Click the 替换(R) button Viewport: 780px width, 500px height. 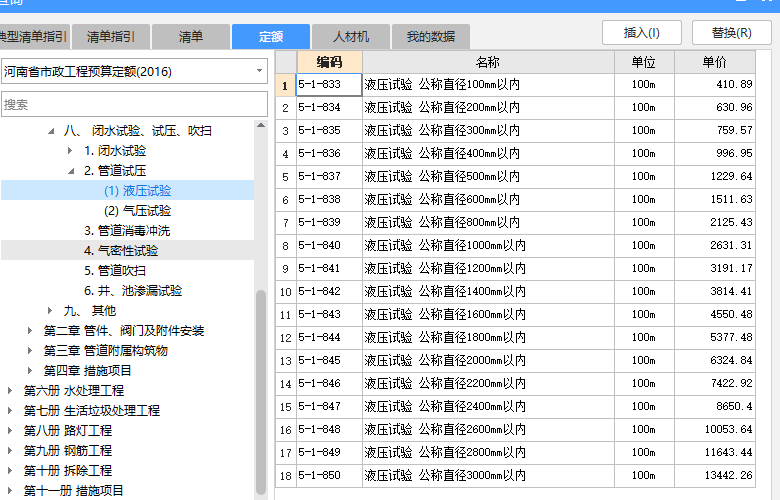[x=731, y=33]
